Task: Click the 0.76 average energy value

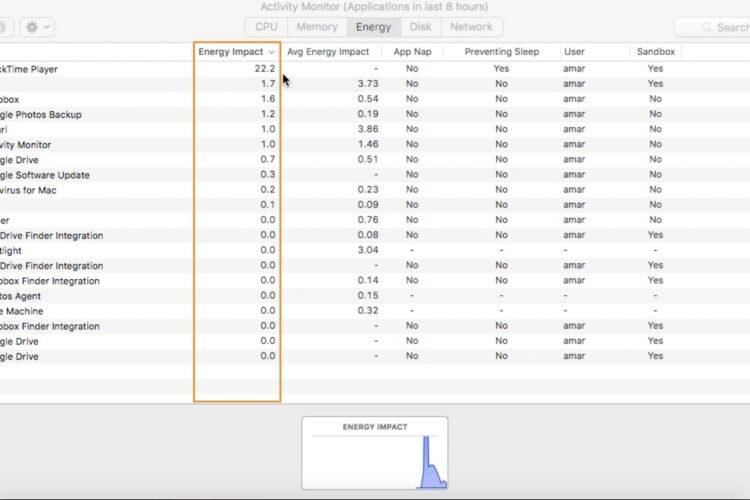Action: pos(368,220)
